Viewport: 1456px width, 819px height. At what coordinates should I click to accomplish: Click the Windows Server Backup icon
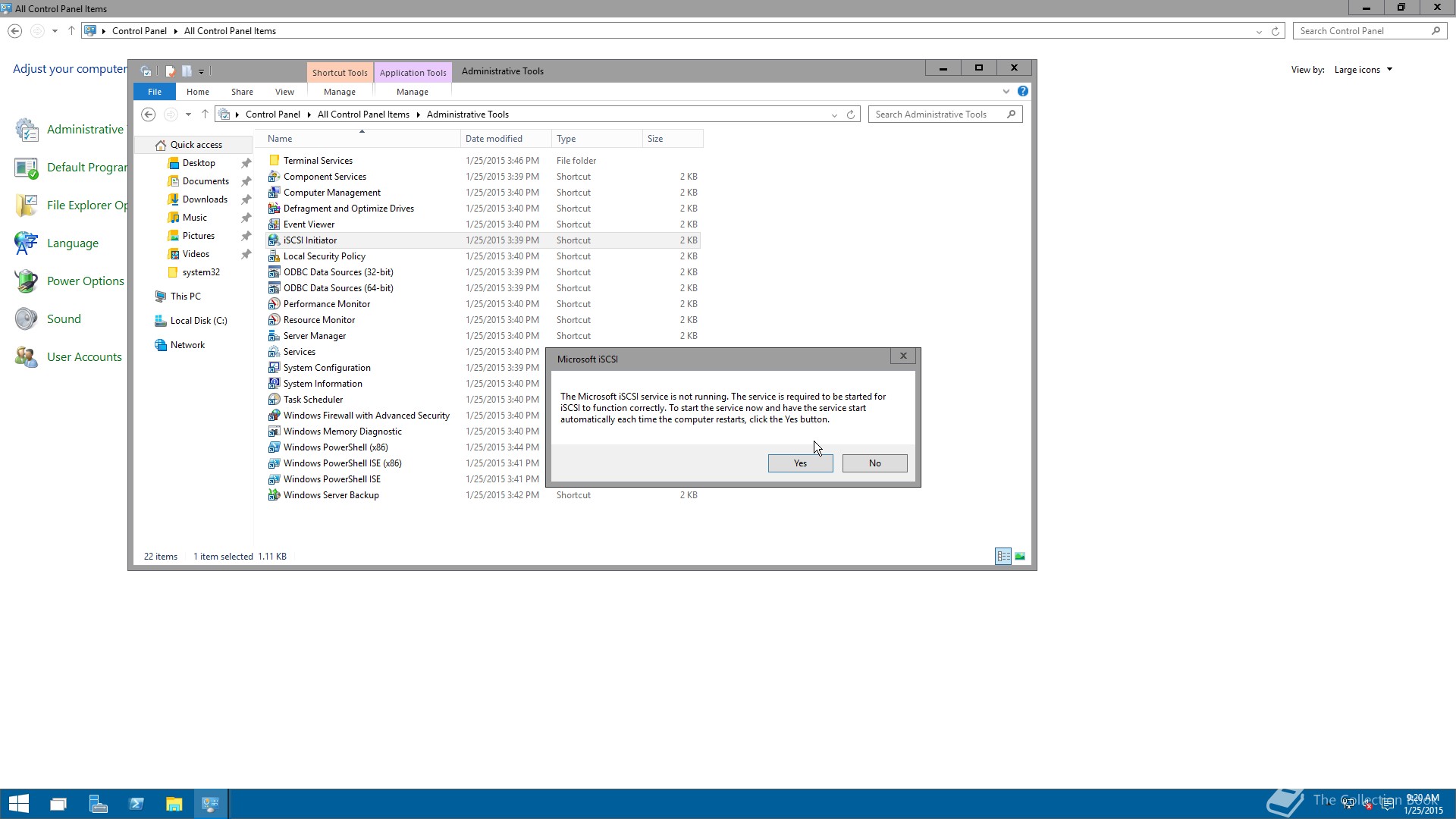275,495
